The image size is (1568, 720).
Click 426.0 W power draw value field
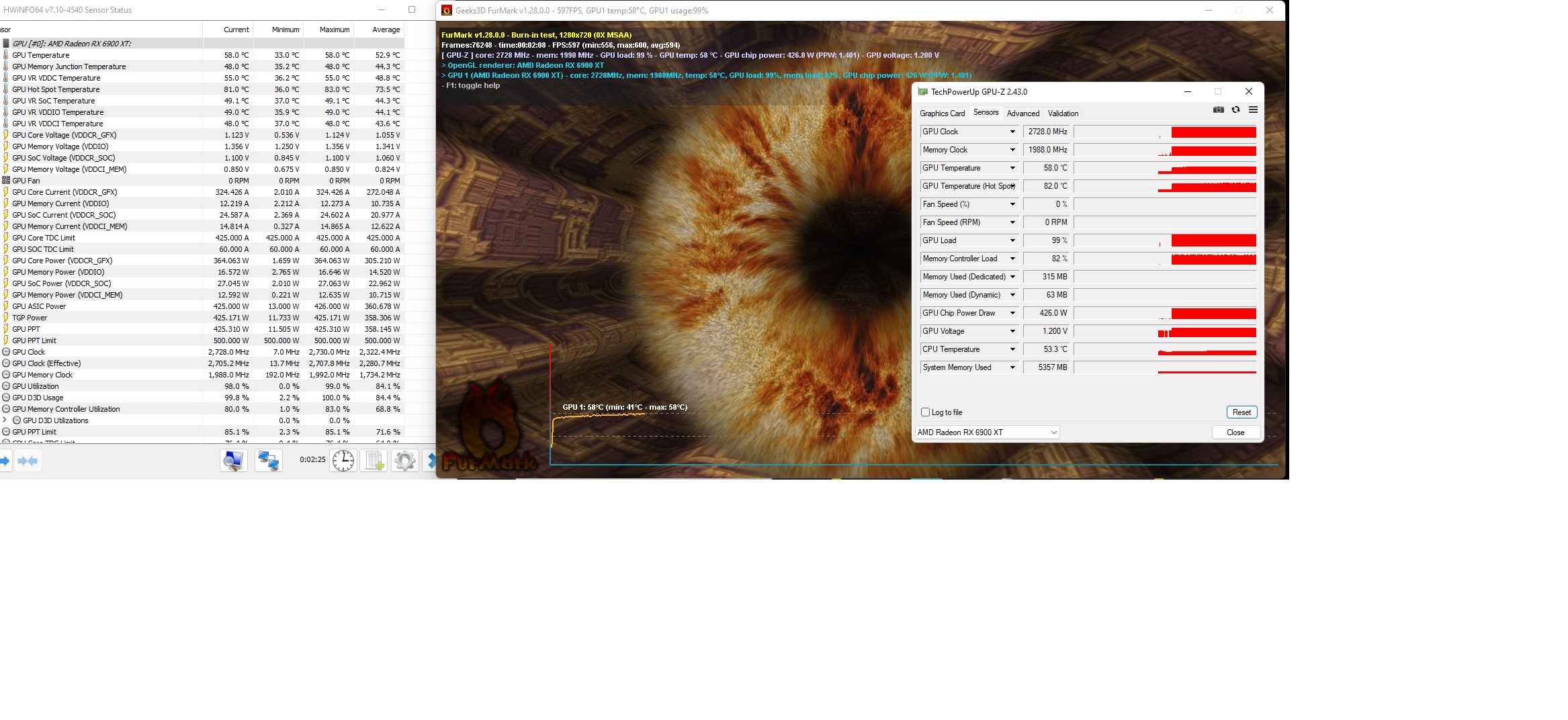[1046, 313]
